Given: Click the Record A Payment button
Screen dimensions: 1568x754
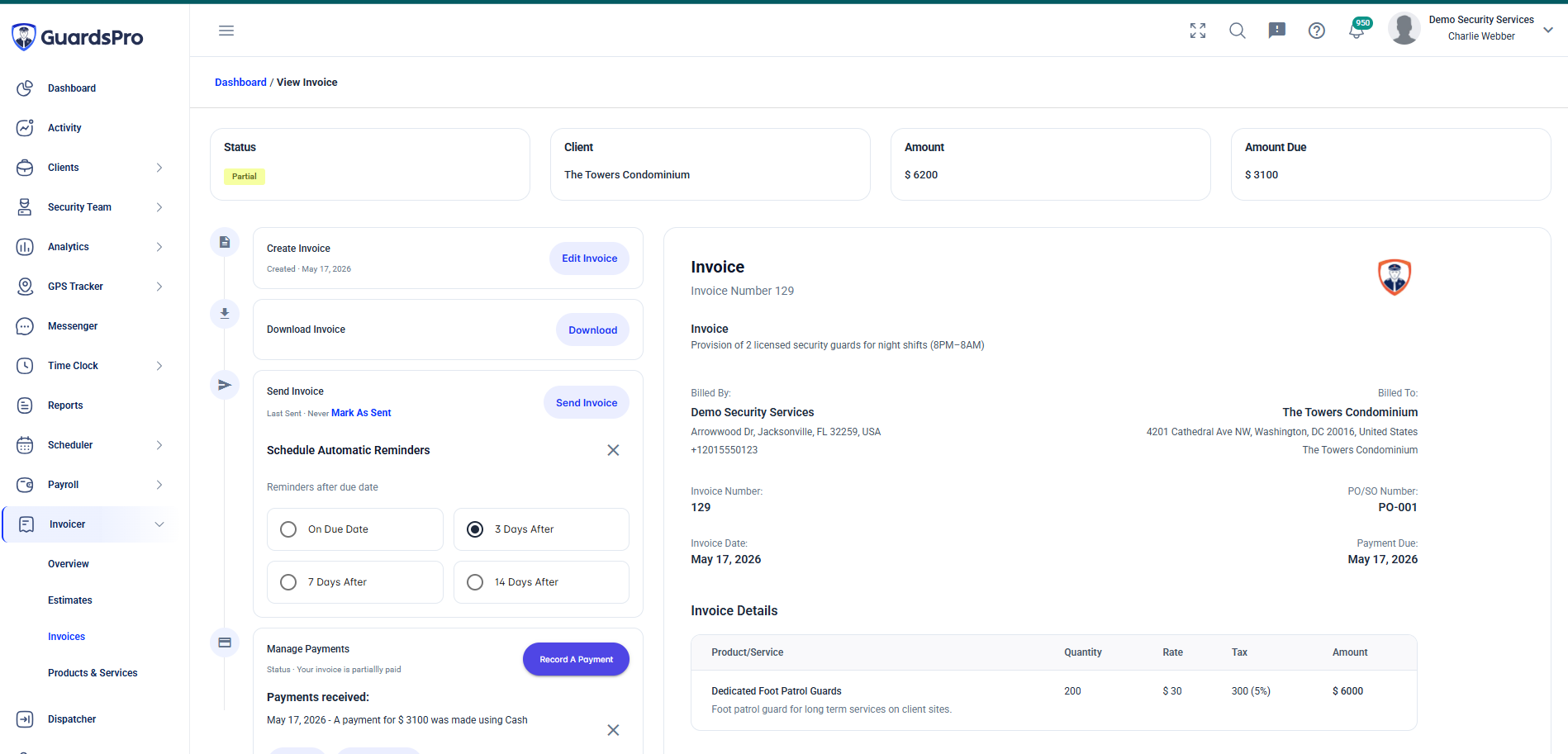Looking at the screenshot, I should 576,659.
